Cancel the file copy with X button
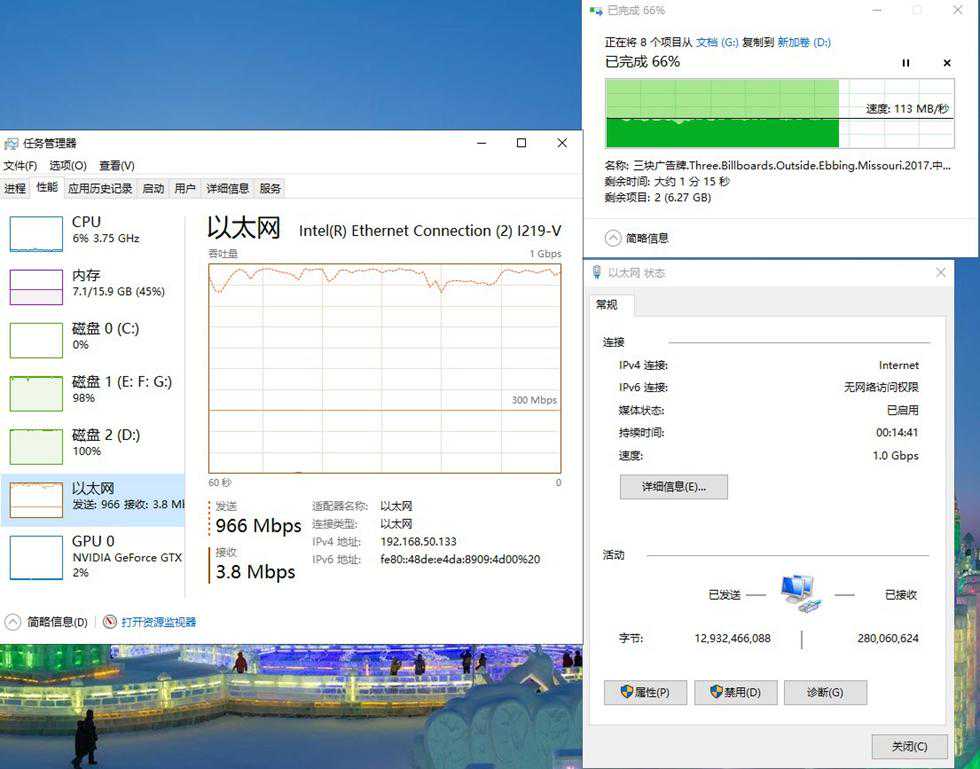980x769 pixels. tap(947, 63)
